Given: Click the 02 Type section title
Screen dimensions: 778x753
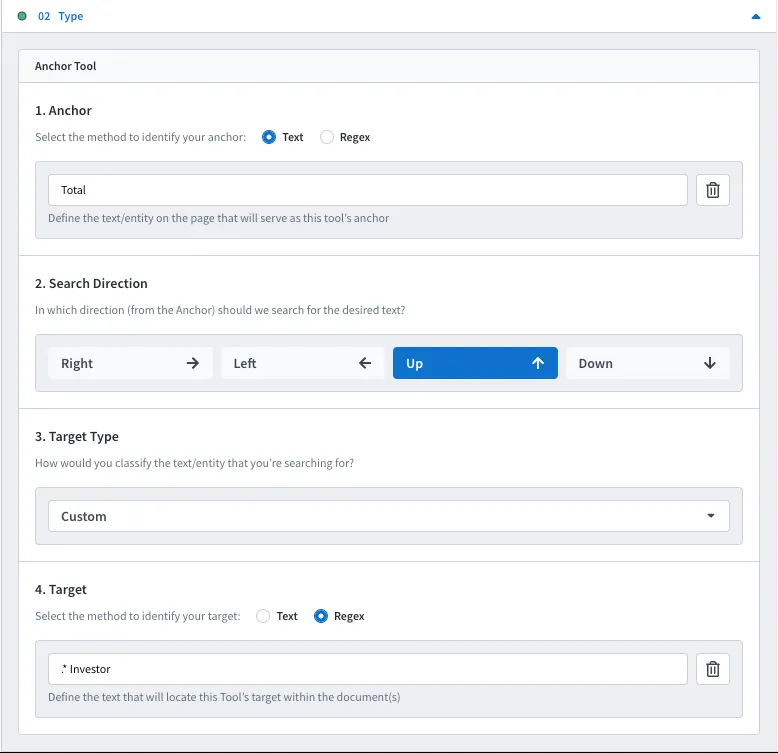Looking at the screenshot, I should tap(61, 16).
